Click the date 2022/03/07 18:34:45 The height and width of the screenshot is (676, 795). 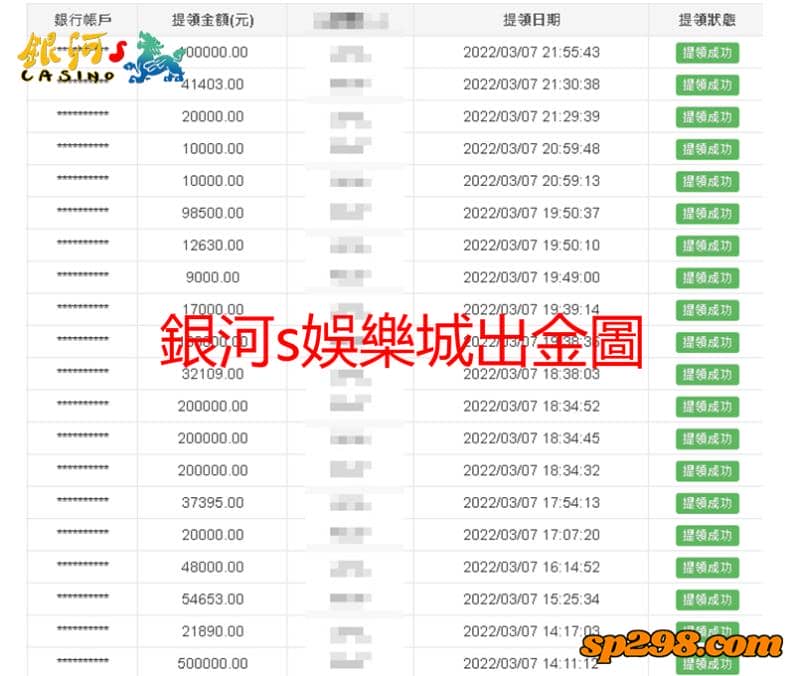tap(531, 439)
